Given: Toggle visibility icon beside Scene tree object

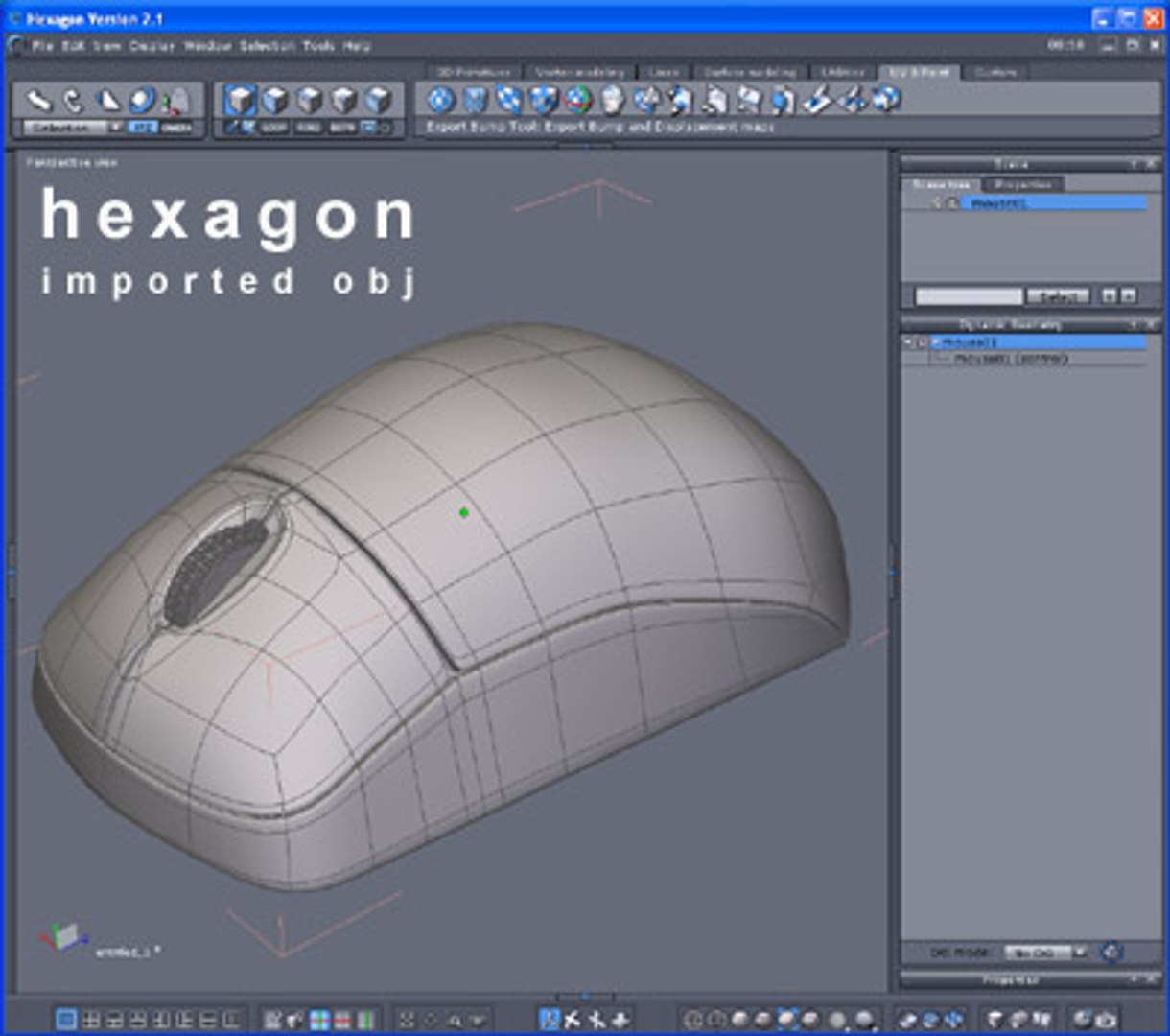Looking at the screenshot, I should click(937, 203).
